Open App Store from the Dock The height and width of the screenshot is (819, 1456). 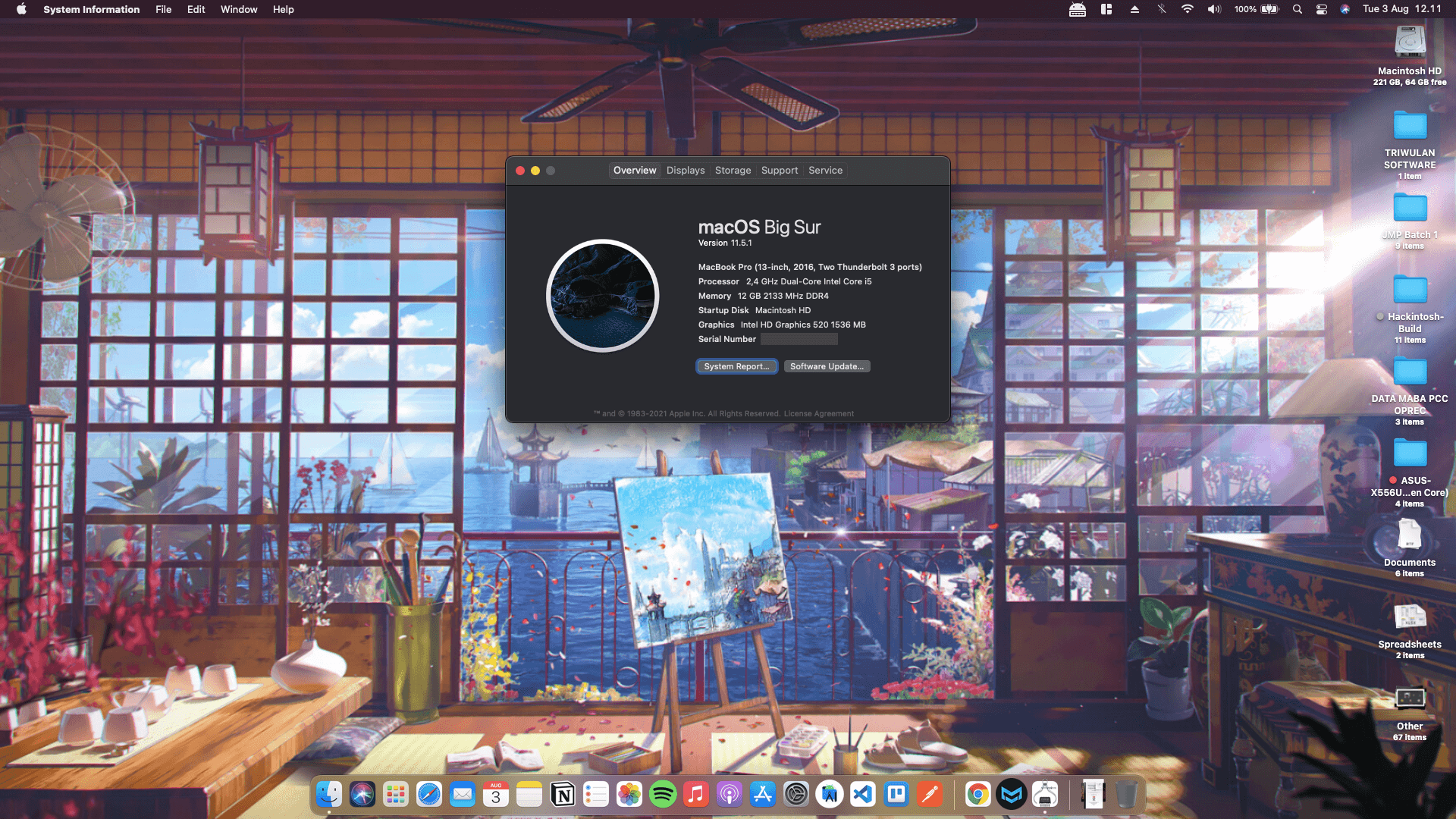point(762,795)
